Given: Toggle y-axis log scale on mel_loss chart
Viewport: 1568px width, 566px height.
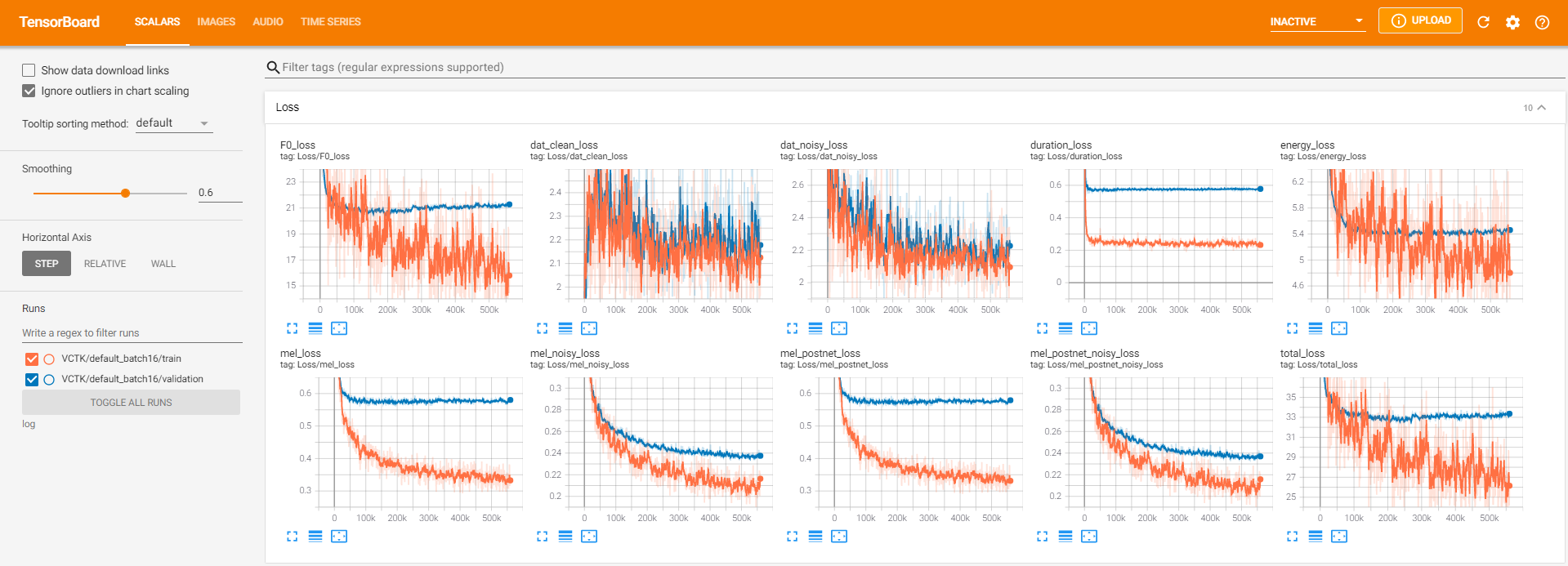Looking at the screenshot, I should point(315,537).
